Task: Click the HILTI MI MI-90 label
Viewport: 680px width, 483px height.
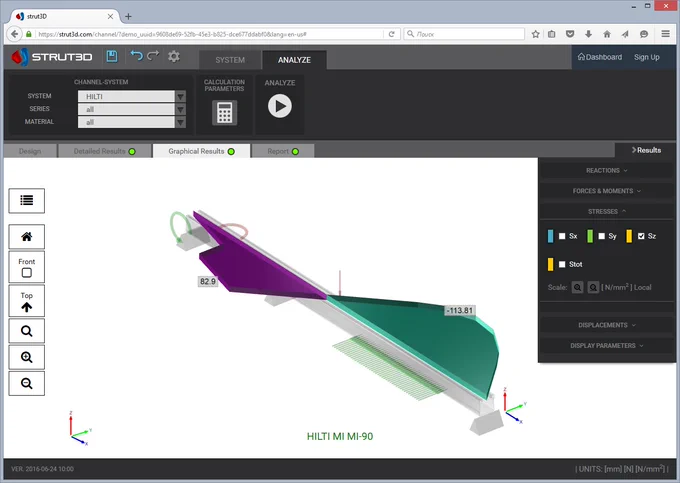Action: [x=340, y=436]
